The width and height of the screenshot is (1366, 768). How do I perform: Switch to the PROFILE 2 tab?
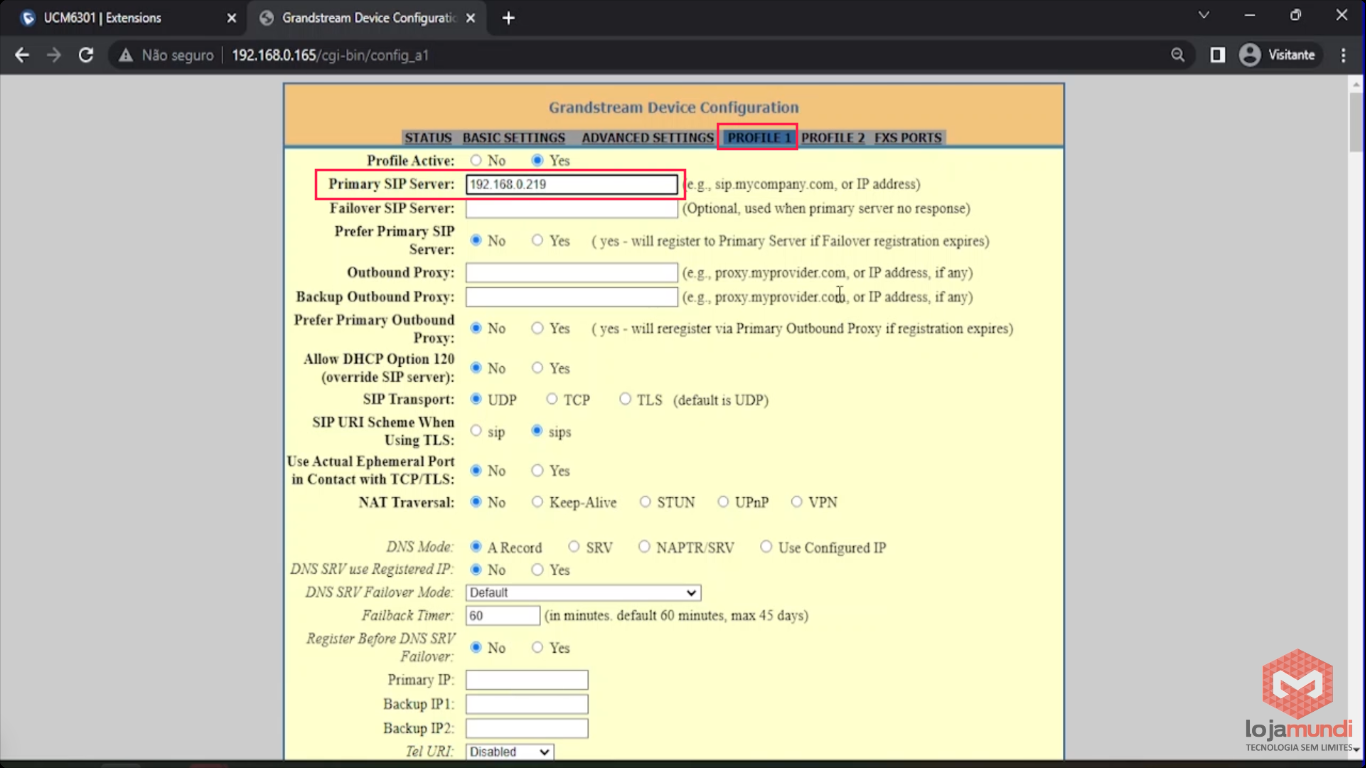tap(832, 138)
